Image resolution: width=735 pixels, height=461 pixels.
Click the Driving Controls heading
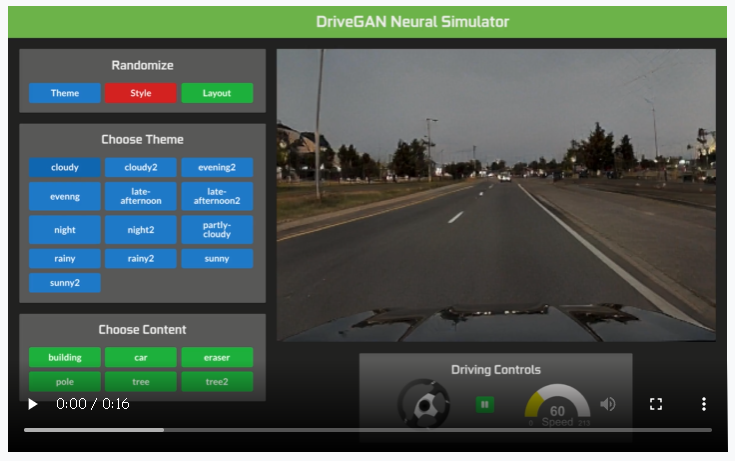496,370
